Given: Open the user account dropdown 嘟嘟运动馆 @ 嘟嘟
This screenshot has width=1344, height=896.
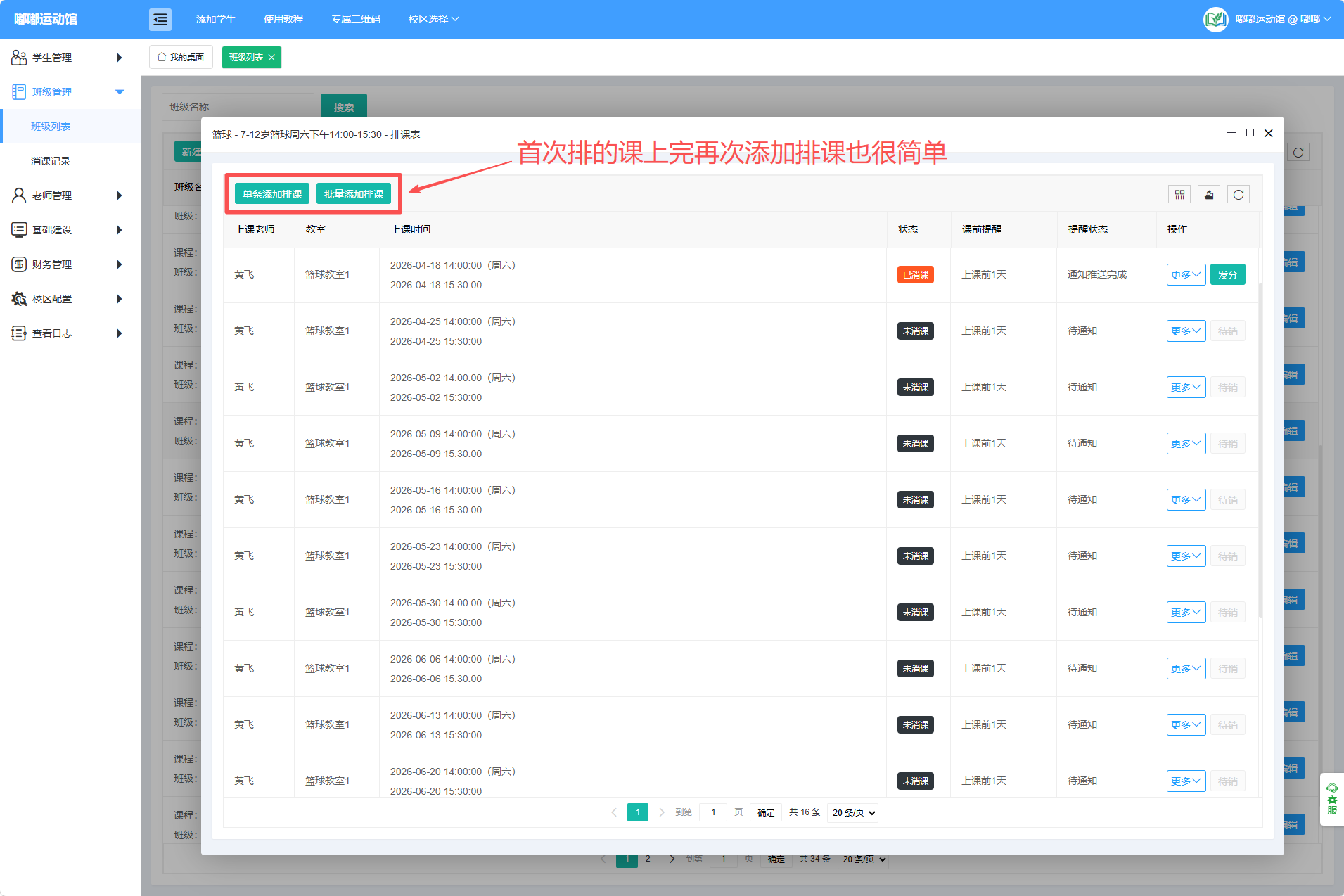Looking at the screenshot, I should (1283, 19).
